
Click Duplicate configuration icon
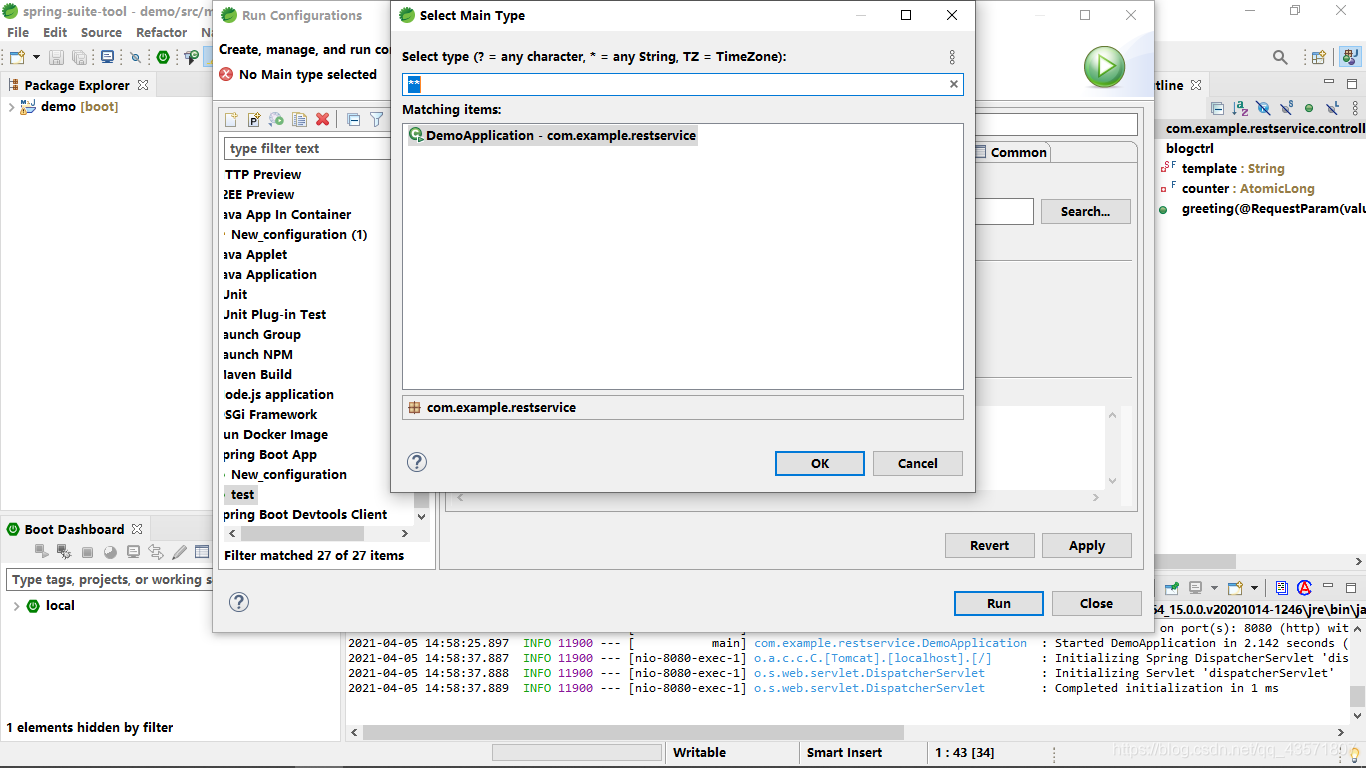point(299,120)
